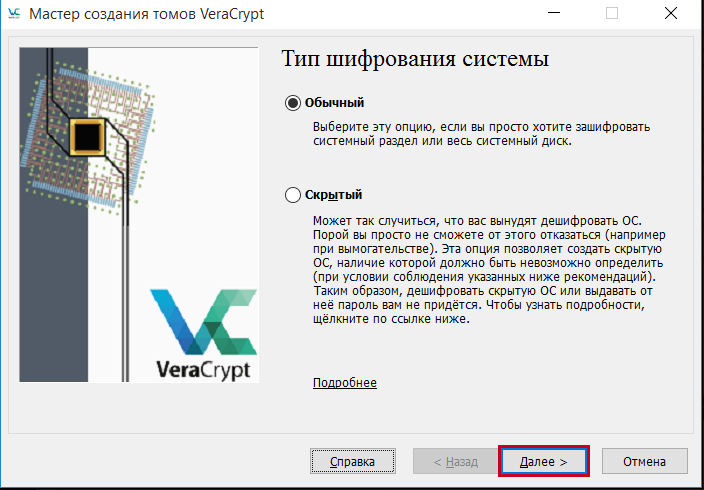
Task: Click the description text under Обычный
Action: [x=480, y=134]
